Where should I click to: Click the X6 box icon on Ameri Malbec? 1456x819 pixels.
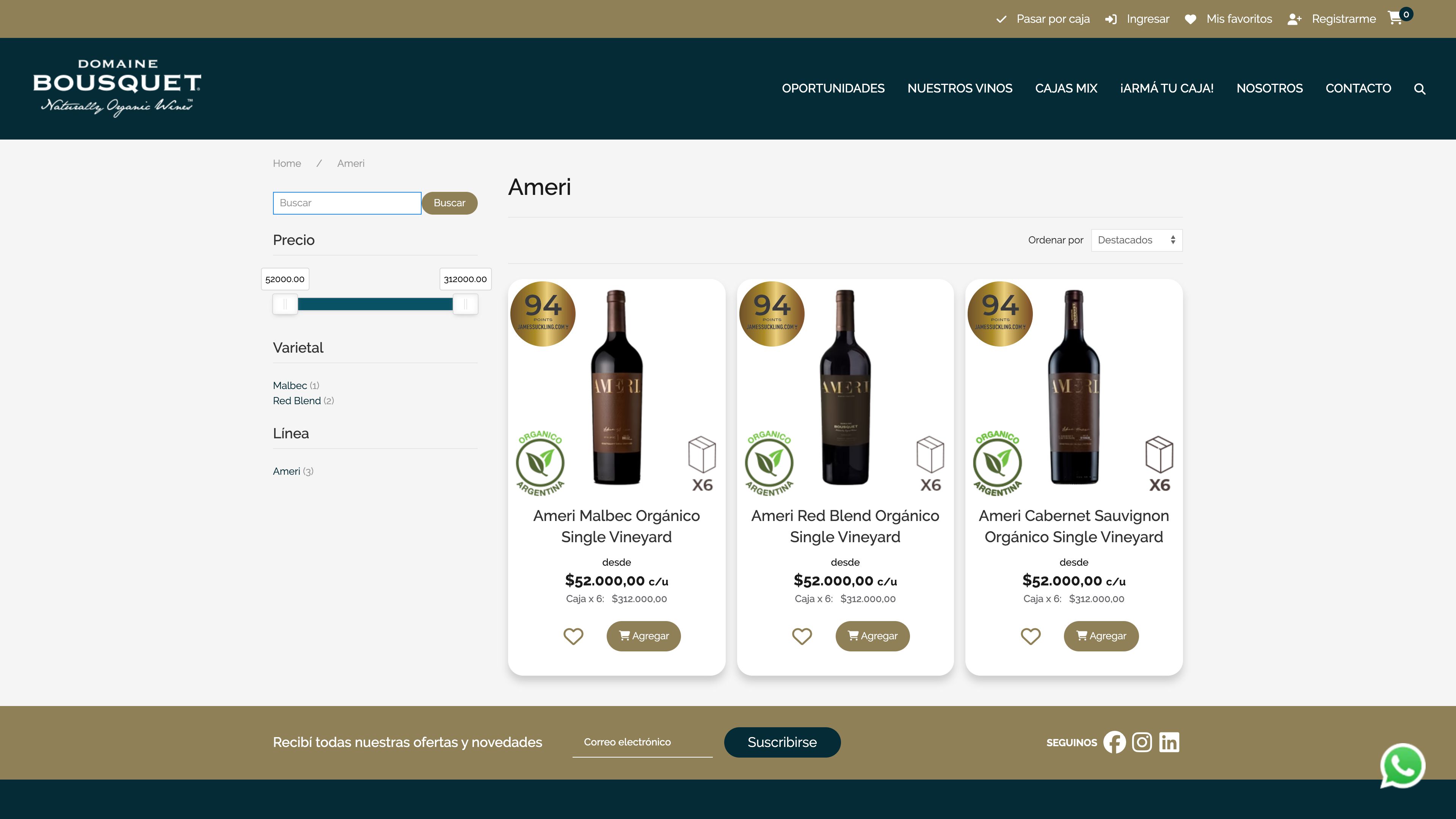702,464
